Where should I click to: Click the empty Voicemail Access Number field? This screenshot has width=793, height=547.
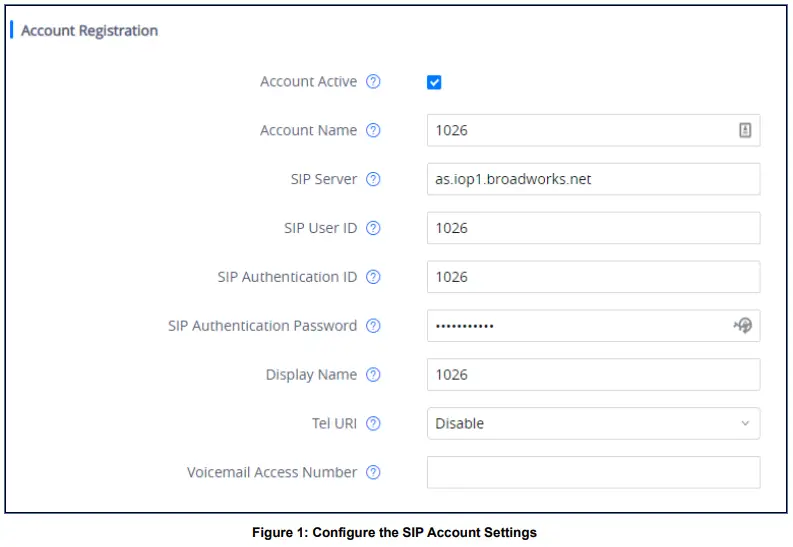point(592,472)
